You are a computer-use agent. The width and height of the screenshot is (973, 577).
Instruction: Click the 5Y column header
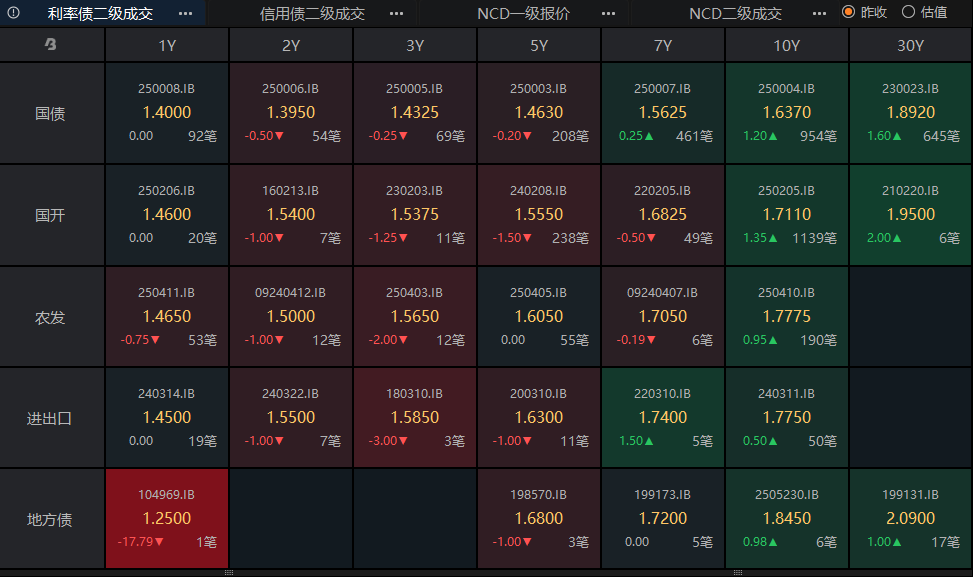(x=539, y=45)
